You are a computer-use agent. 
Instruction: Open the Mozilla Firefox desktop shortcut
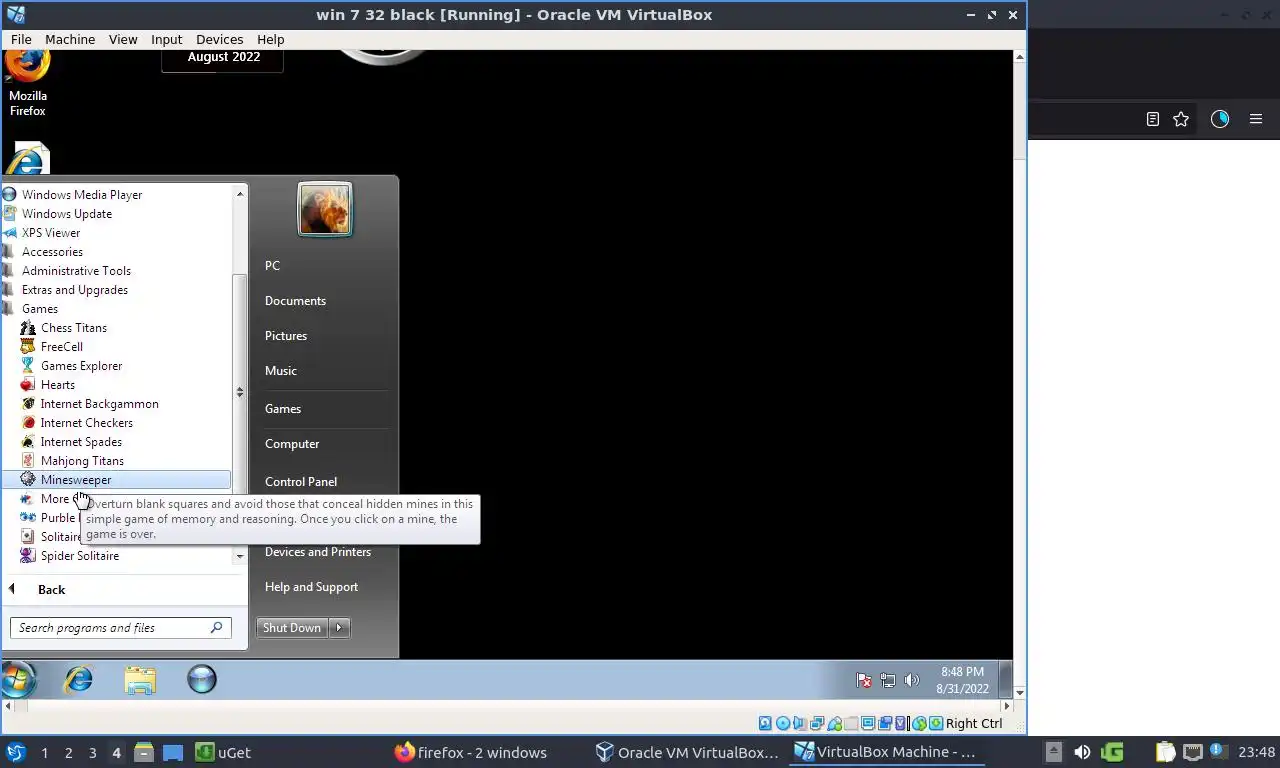coord(28,82)
